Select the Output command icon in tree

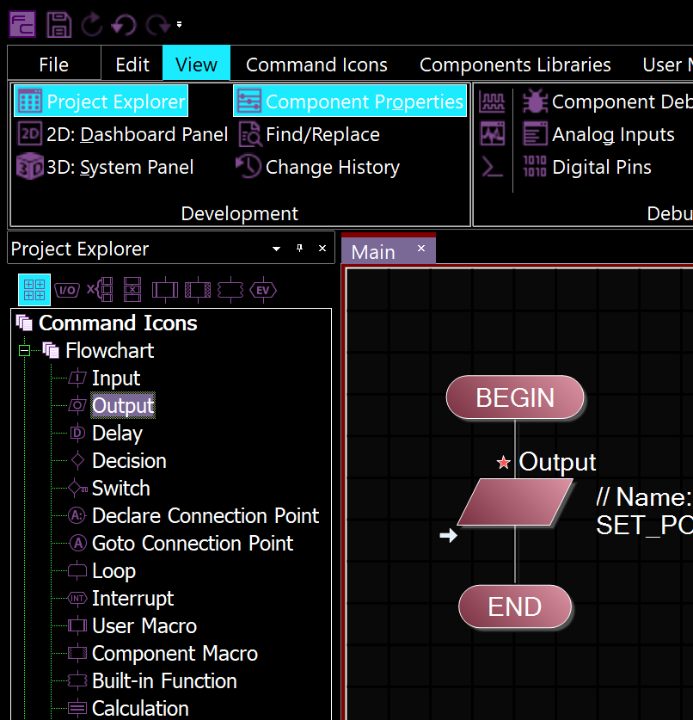[123, 405]
